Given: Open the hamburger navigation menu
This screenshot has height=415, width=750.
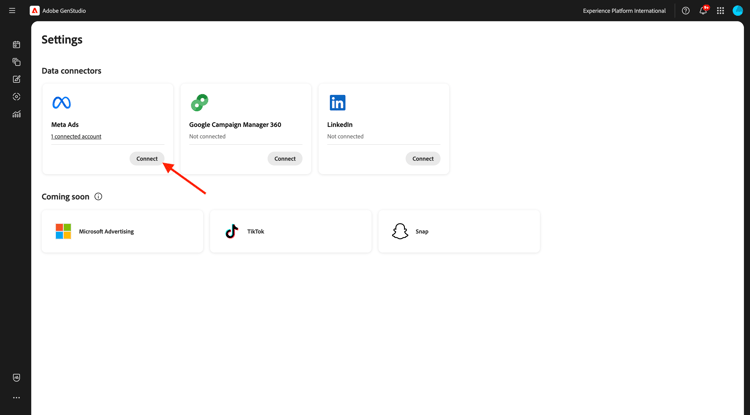Looking at the screenshot, I should pyautogui.click(x=12, y=11).
